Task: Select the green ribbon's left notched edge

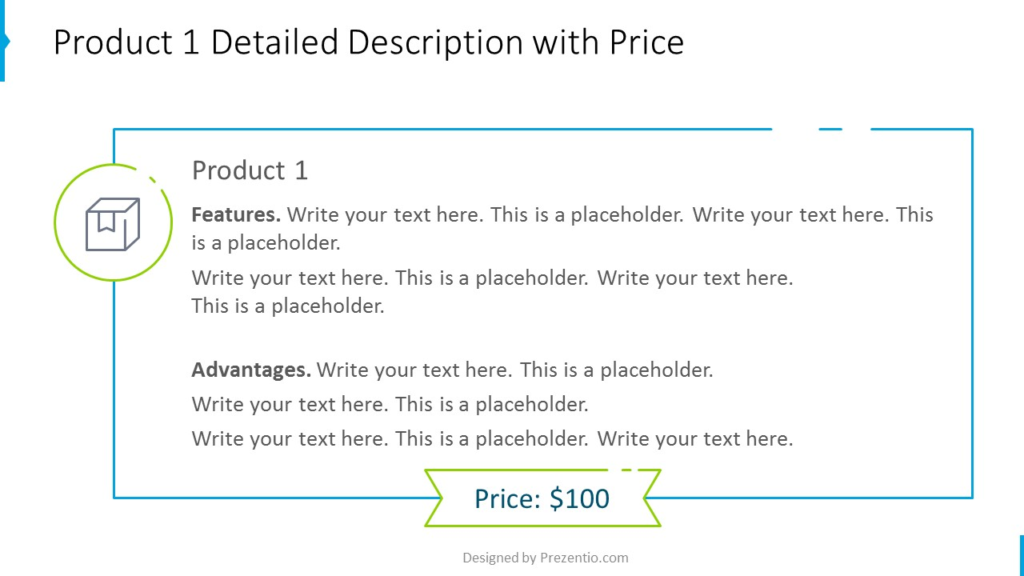Action: pos(434,498)
